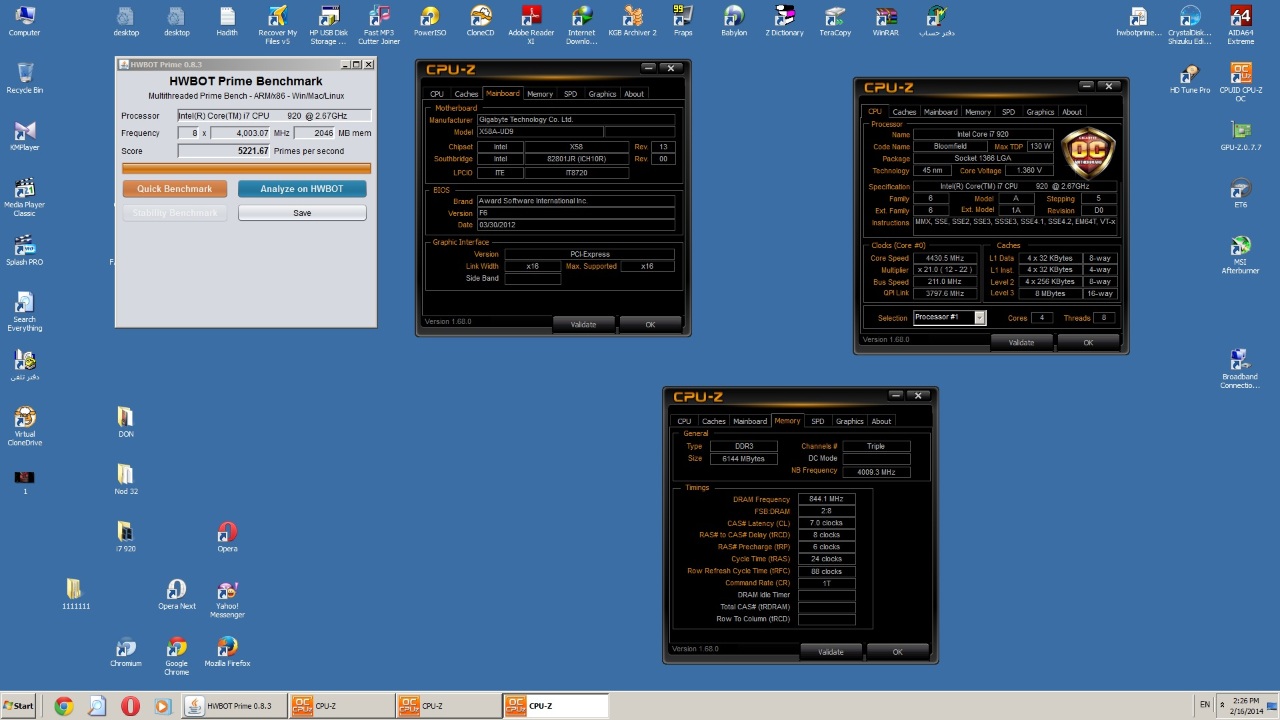Open the Search Everything desktop icon
1280x720 pixels.
click(25, 311)
